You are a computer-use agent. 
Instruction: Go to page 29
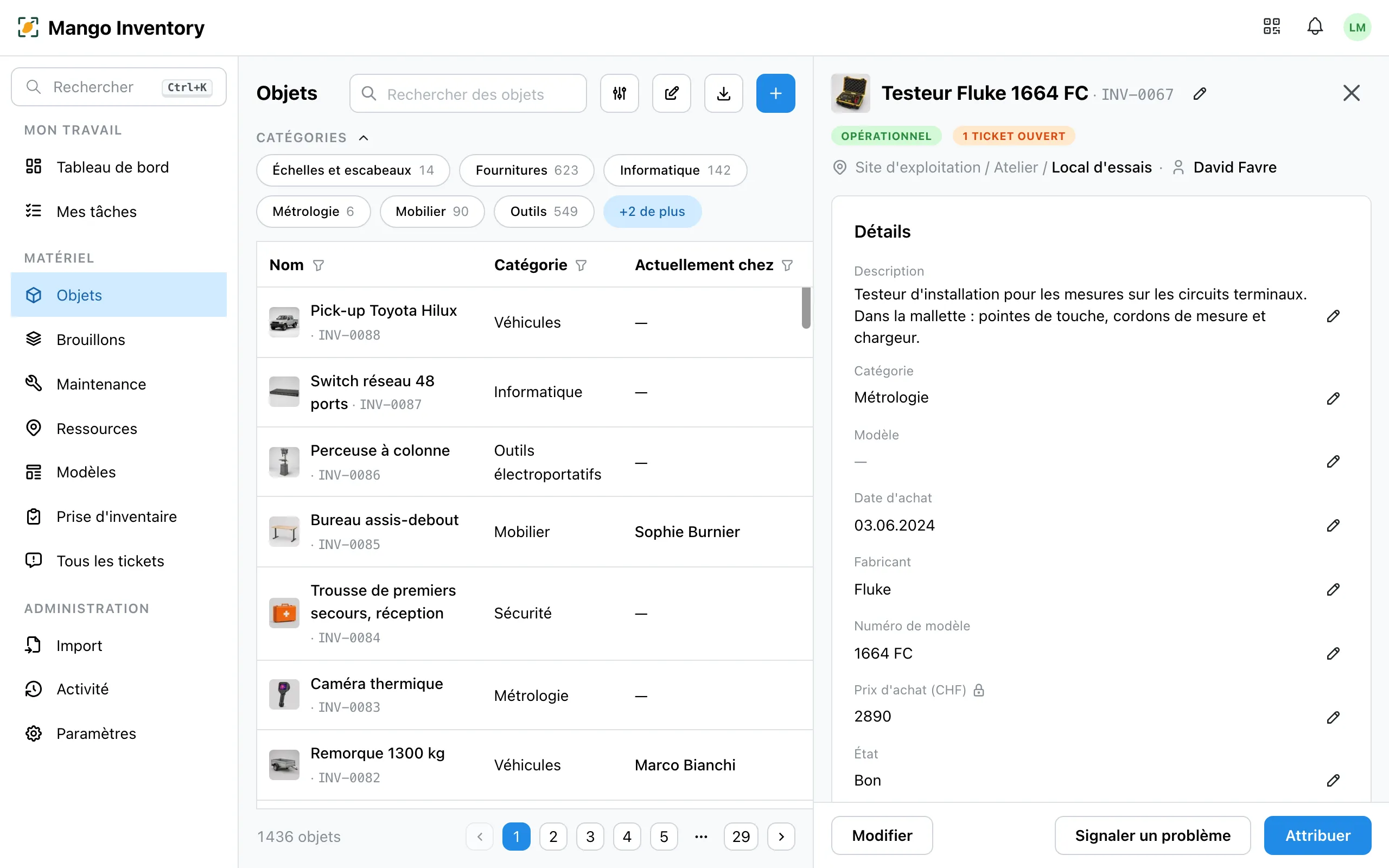pyautogui.click(x=741, y=837)
